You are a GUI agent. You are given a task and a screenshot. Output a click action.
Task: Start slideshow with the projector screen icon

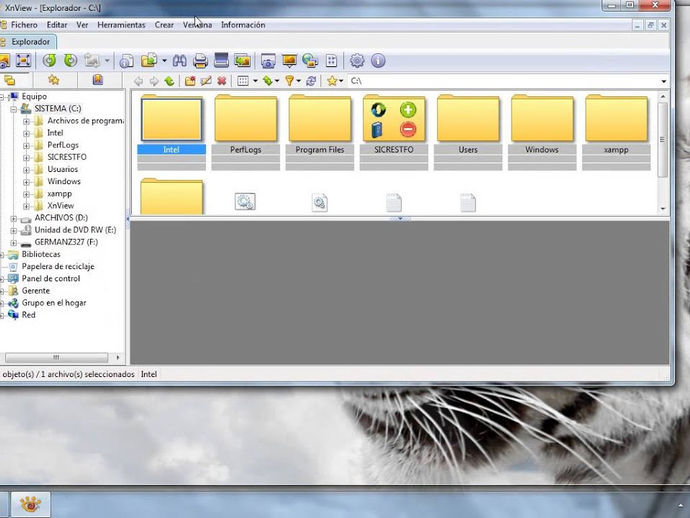click(x=289, y=61)
